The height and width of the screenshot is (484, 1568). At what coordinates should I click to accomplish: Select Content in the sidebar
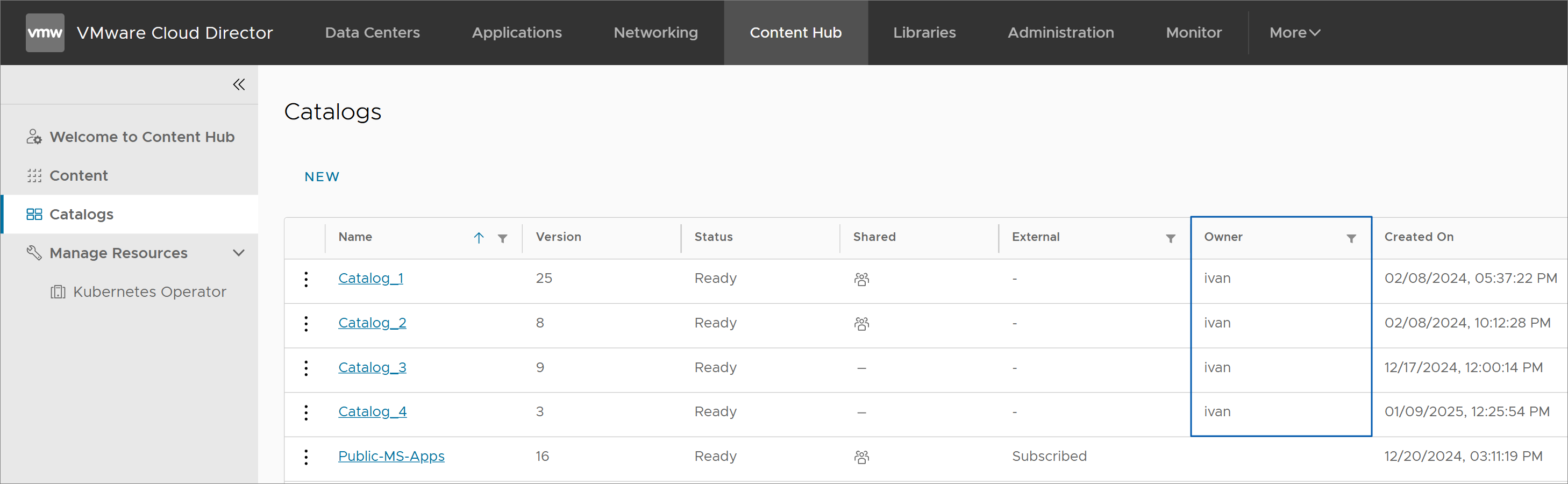[79, 176]
